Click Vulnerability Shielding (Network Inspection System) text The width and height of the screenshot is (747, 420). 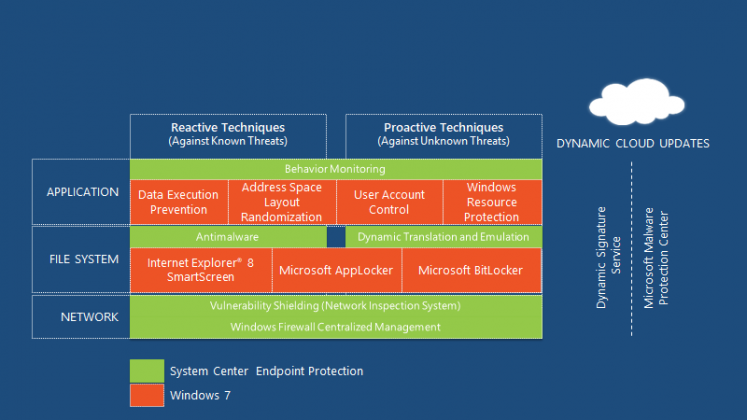[335, 306]
